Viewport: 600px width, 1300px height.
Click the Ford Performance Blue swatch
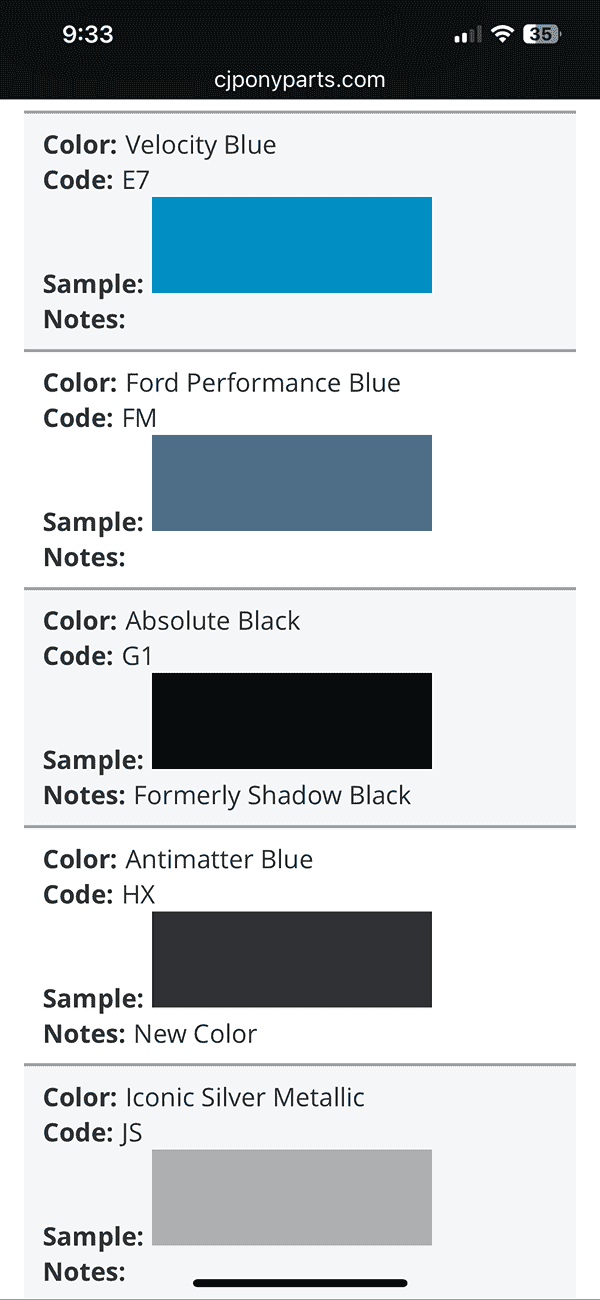pos(292,483)
